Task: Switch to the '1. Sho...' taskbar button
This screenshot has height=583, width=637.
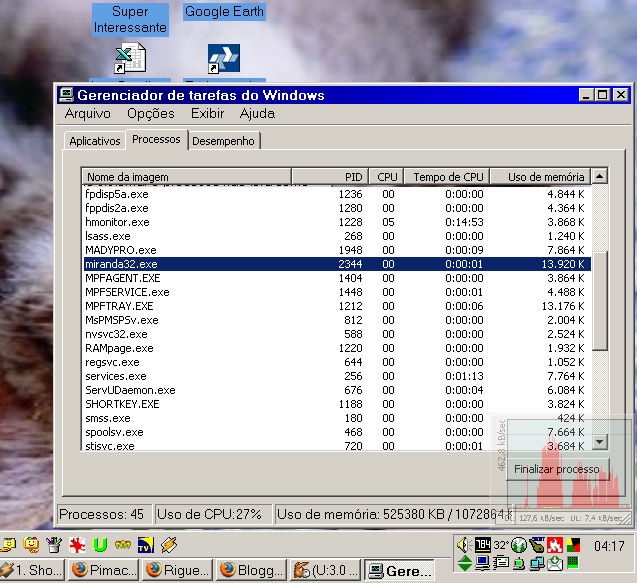Action: (x=32, y=570)
